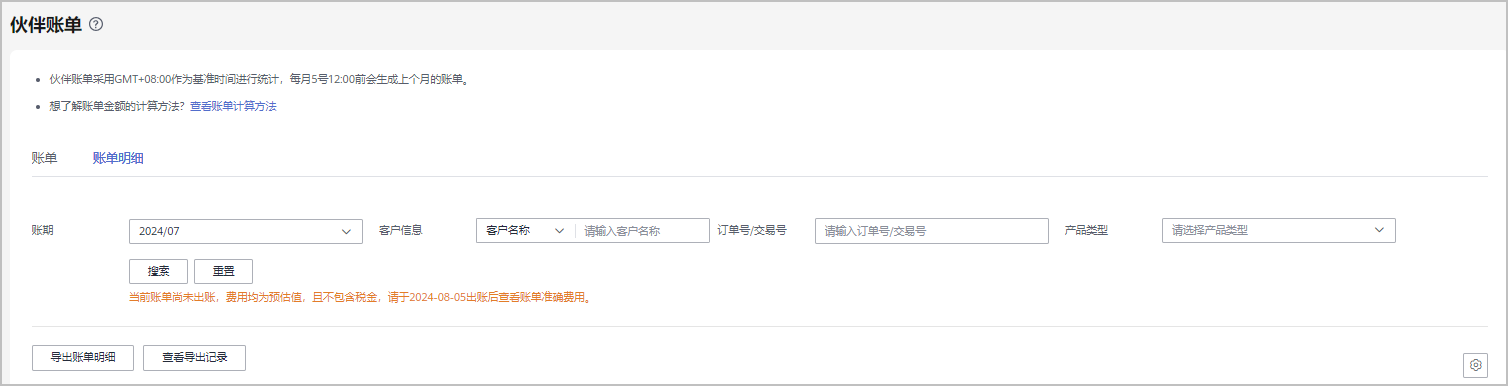This screenshot has height=386, width=1508.
Task: Click the 请选择产品类型 select box
Action: (1278, 230)
